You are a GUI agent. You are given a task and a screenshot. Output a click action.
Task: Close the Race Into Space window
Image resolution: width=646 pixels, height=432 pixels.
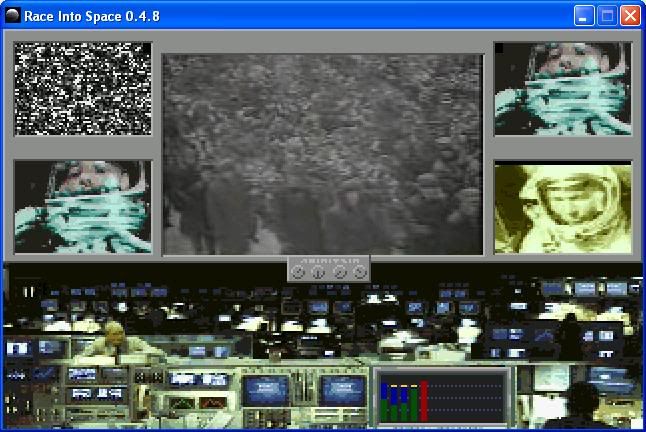pos(630,16)
